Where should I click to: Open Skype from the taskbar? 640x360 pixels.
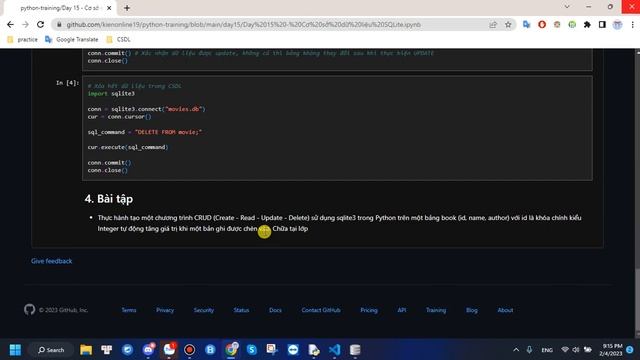[251, 350]
